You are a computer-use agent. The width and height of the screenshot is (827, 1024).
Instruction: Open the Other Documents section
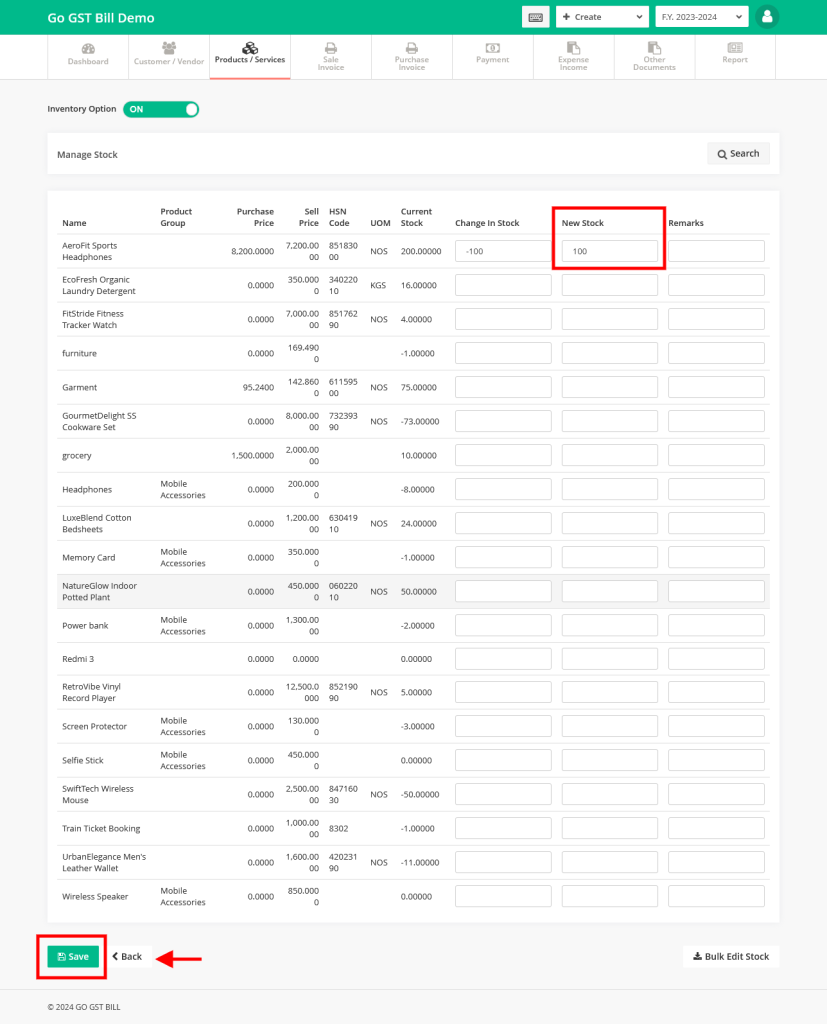(x=654, y=57)
